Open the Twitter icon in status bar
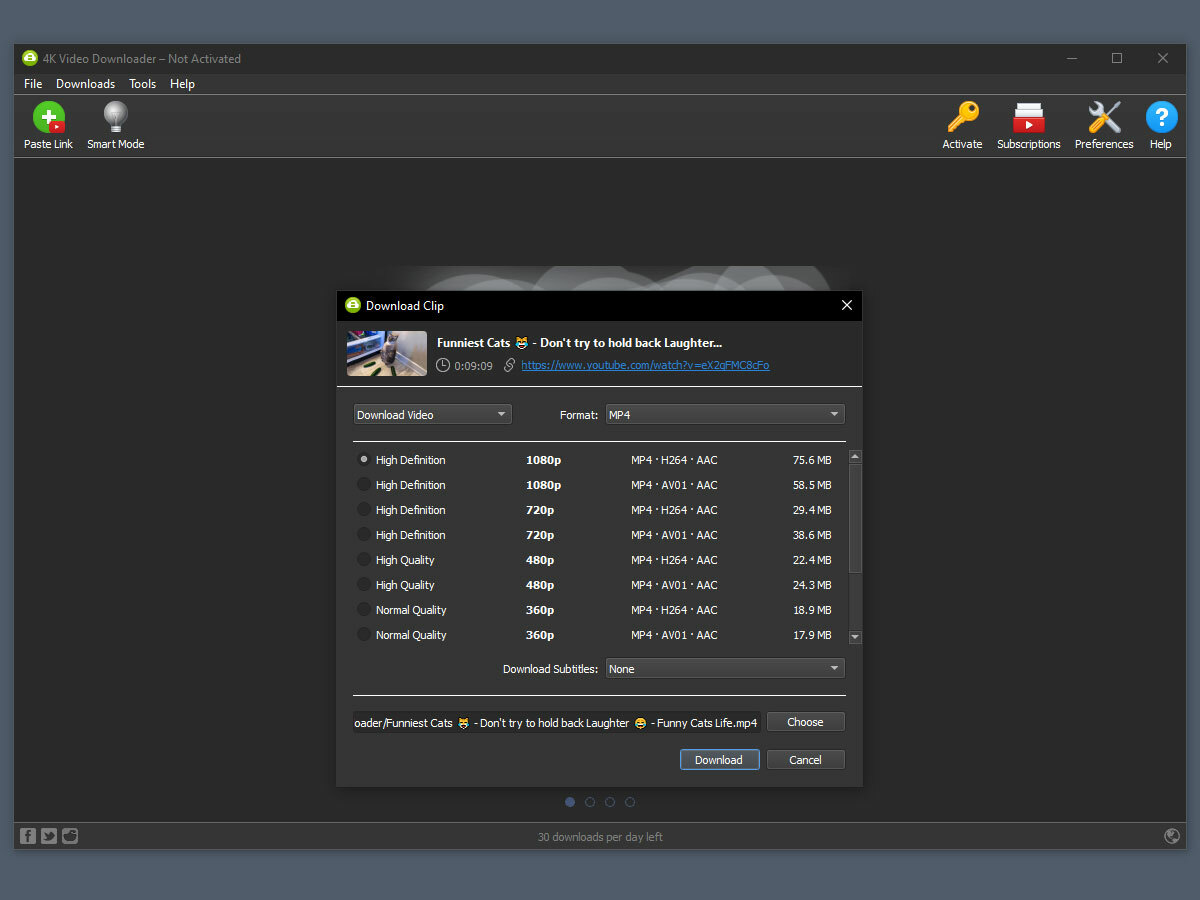 (49, 836)
